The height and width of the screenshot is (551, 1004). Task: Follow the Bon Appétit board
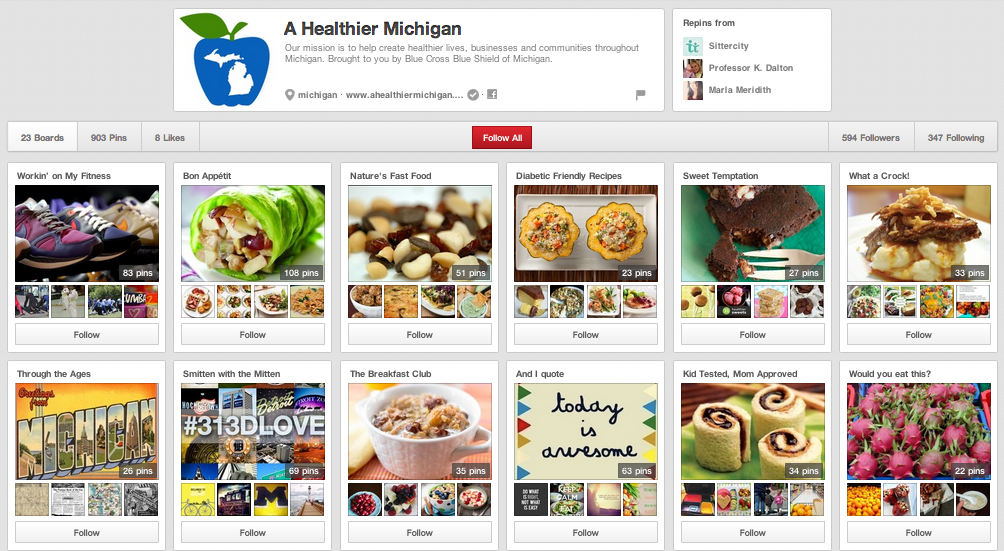pyautogui.click(x=253, y=335)
